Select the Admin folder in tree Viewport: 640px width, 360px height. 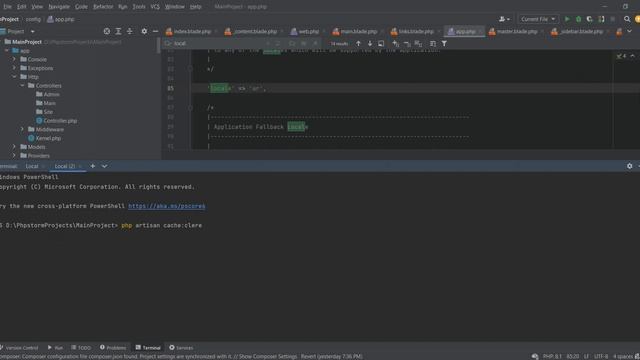(x=48, y=94)
